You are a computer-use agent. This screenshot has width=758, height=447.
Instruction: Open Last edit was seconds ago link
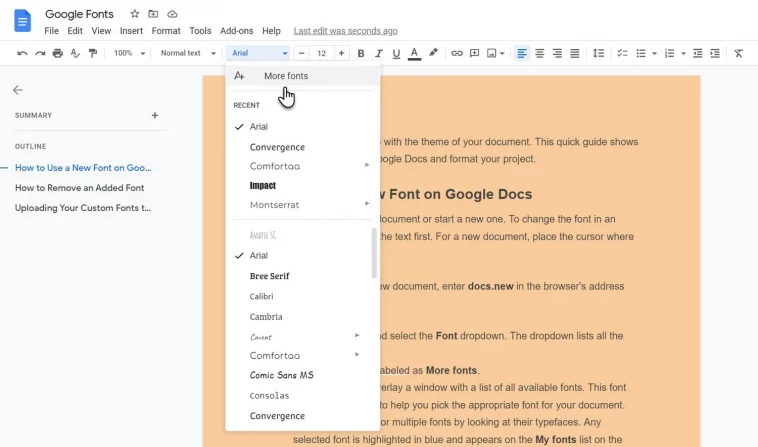tap(346, 31)
